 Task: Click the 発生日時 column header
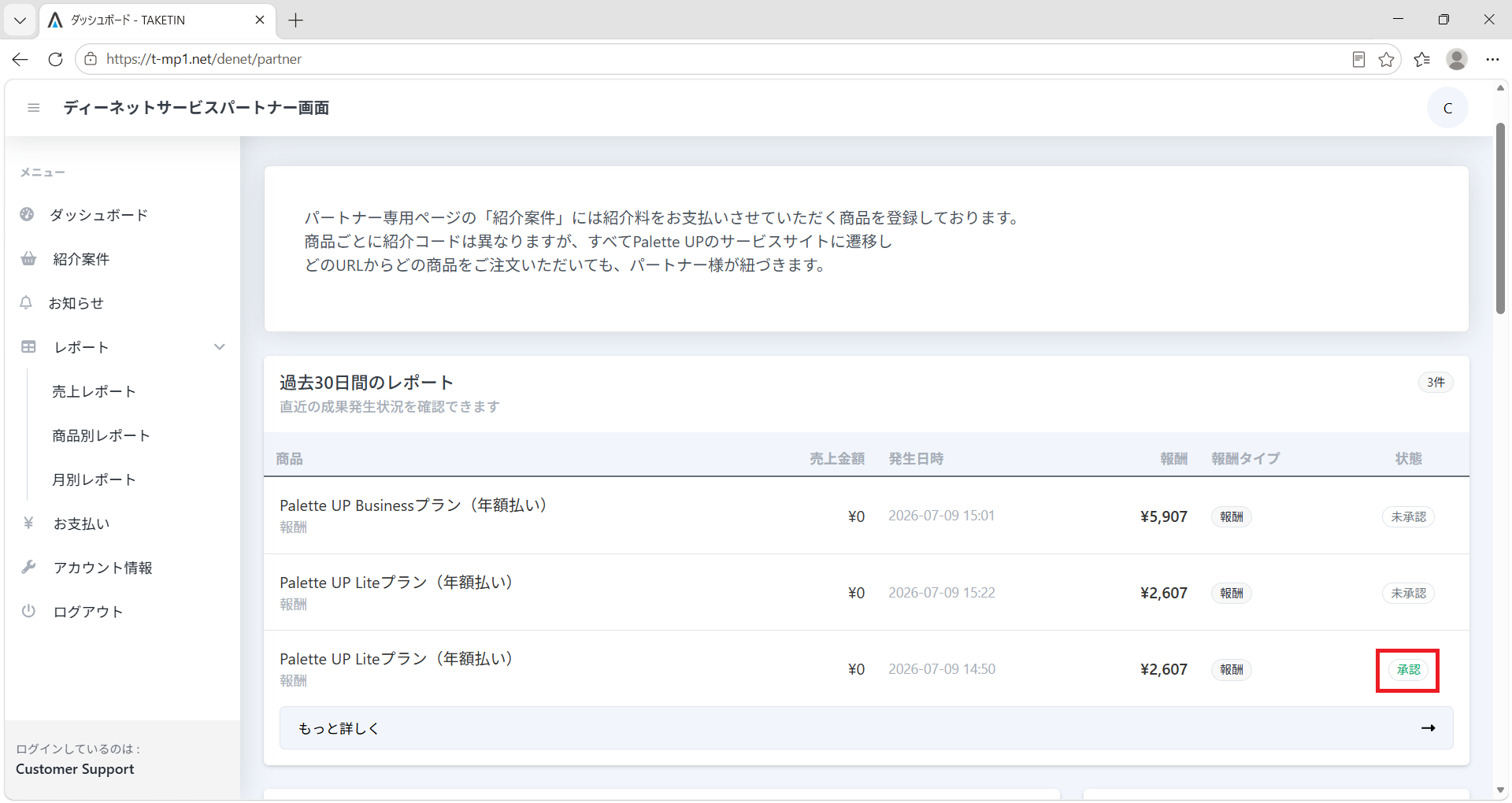pyautogui.click(x=916, y=458)
